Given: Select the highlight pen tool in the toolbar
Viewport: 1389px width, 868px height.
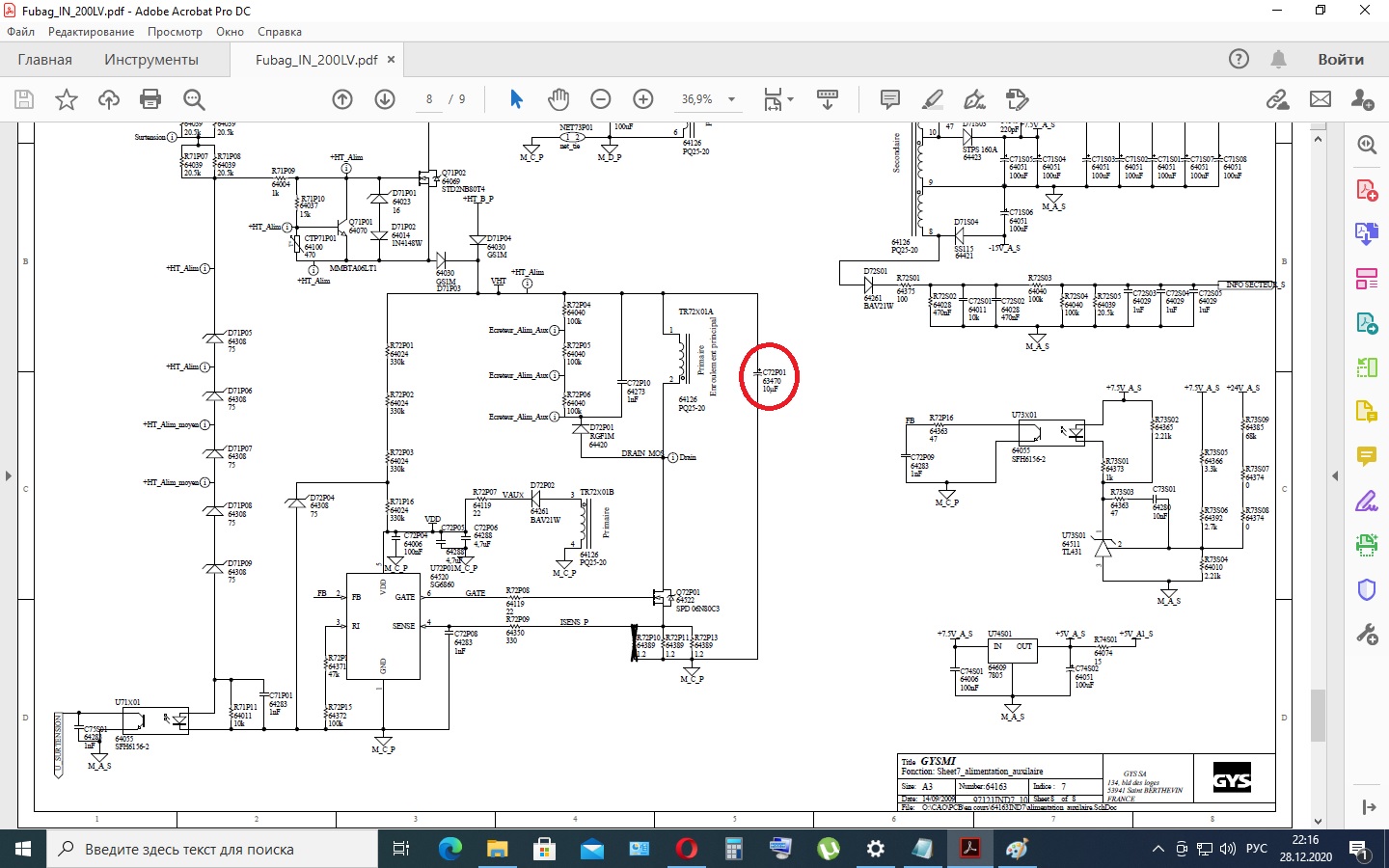Looking at the screenshot, I should click(933, 99).
